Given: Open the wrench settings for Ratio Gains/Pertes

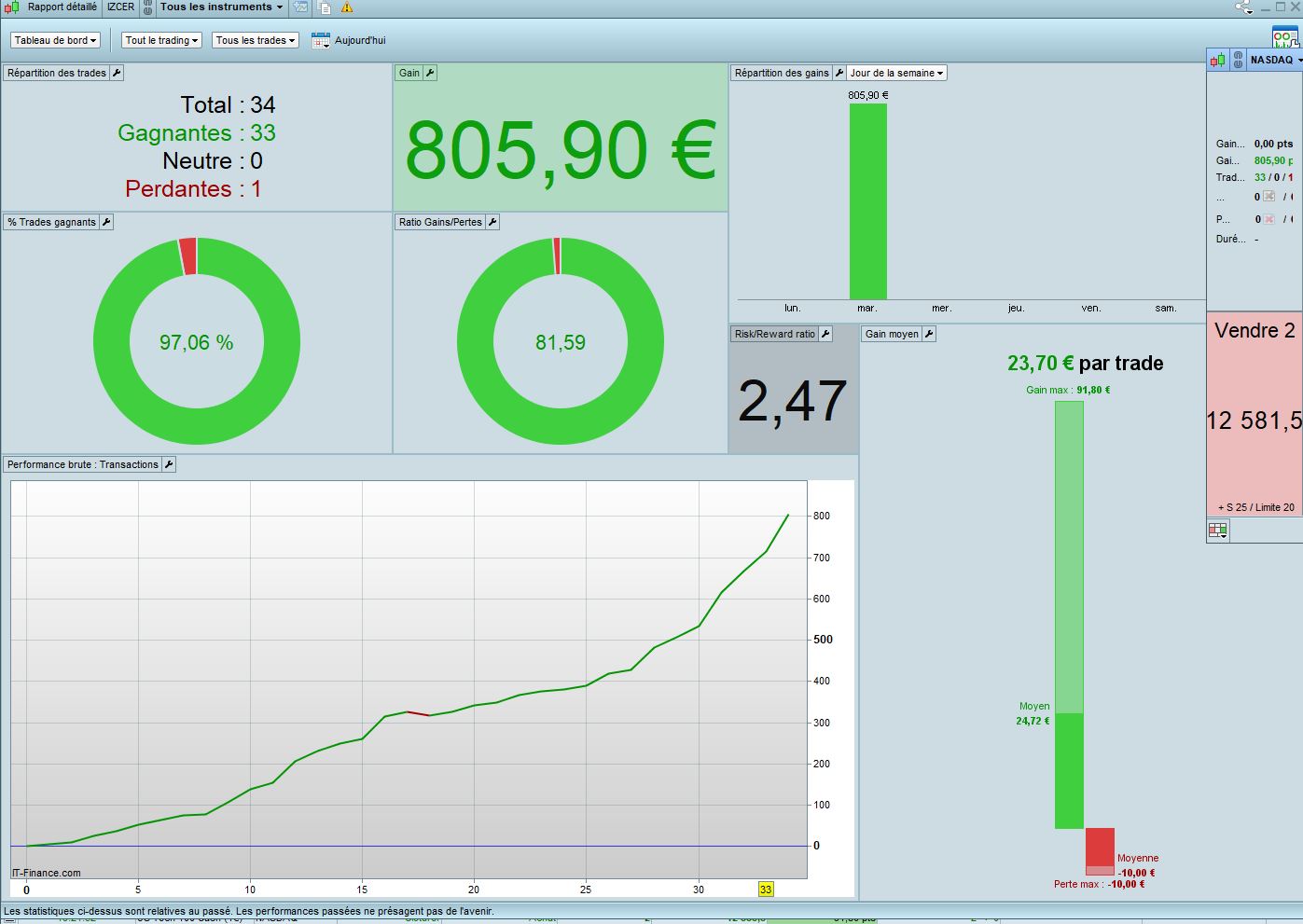Looking at the screenshot, I should point(492,222).
